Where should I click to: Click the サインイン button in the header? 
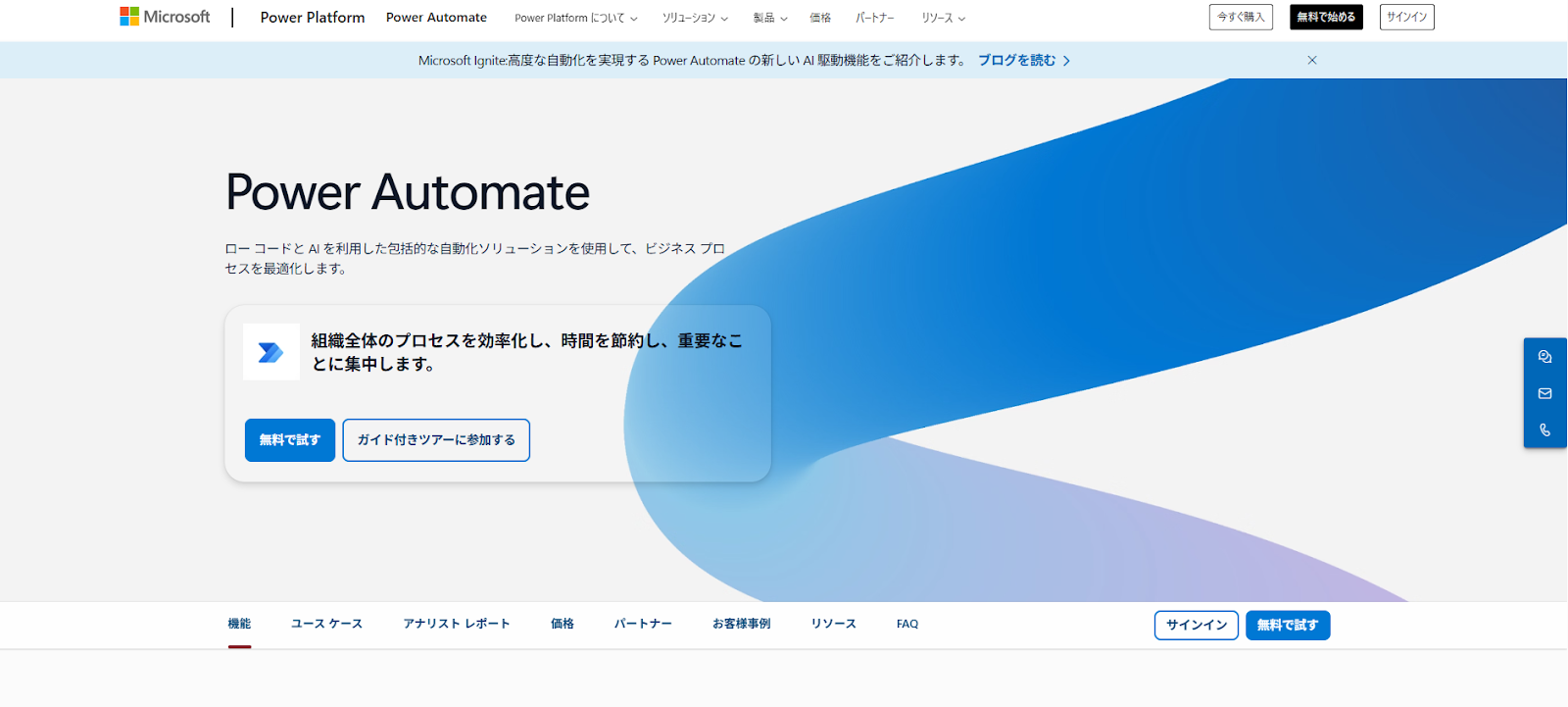coord(1406,17)
